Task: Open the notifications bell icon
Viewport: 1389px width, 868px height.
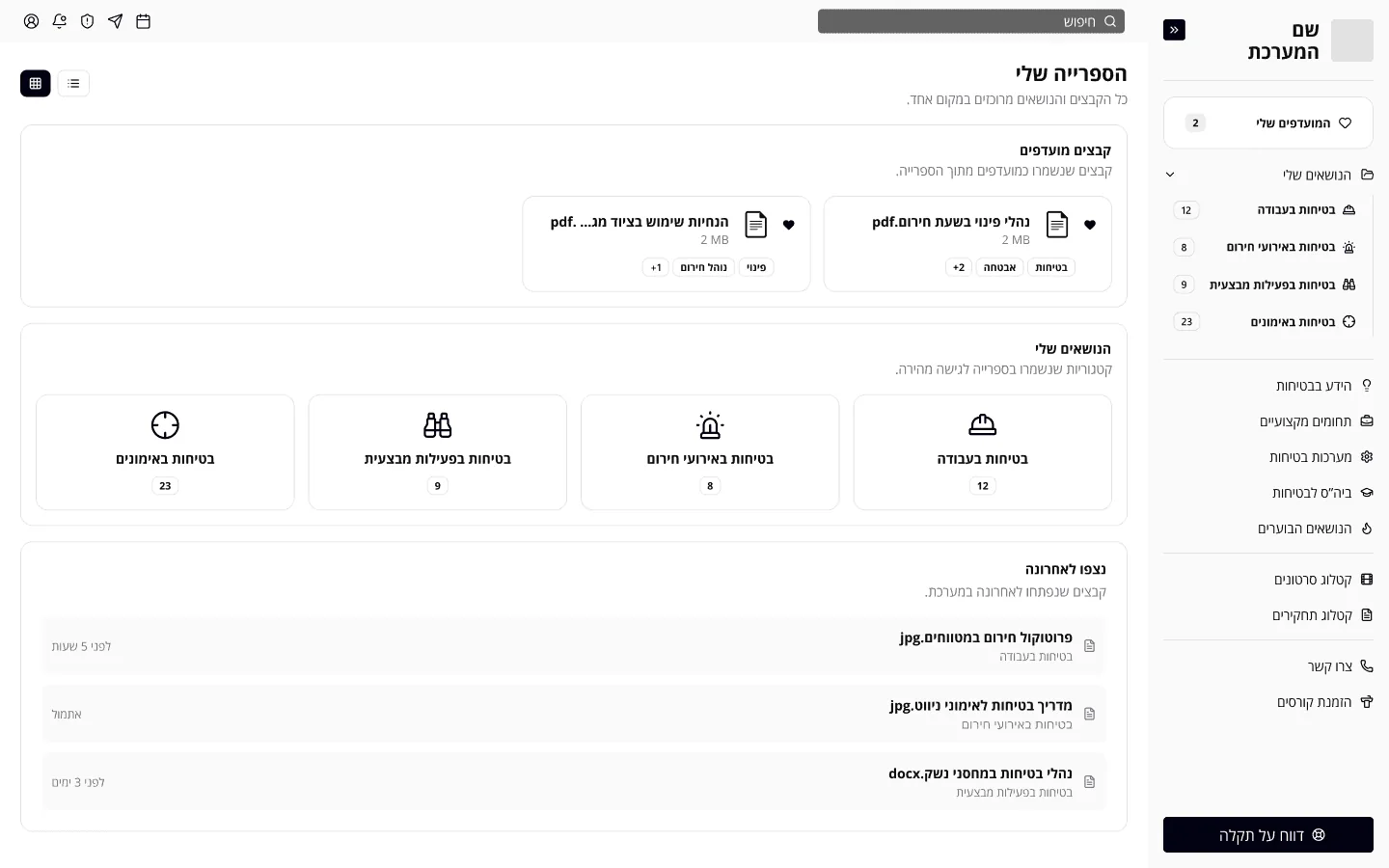Action: pos(60,21)
